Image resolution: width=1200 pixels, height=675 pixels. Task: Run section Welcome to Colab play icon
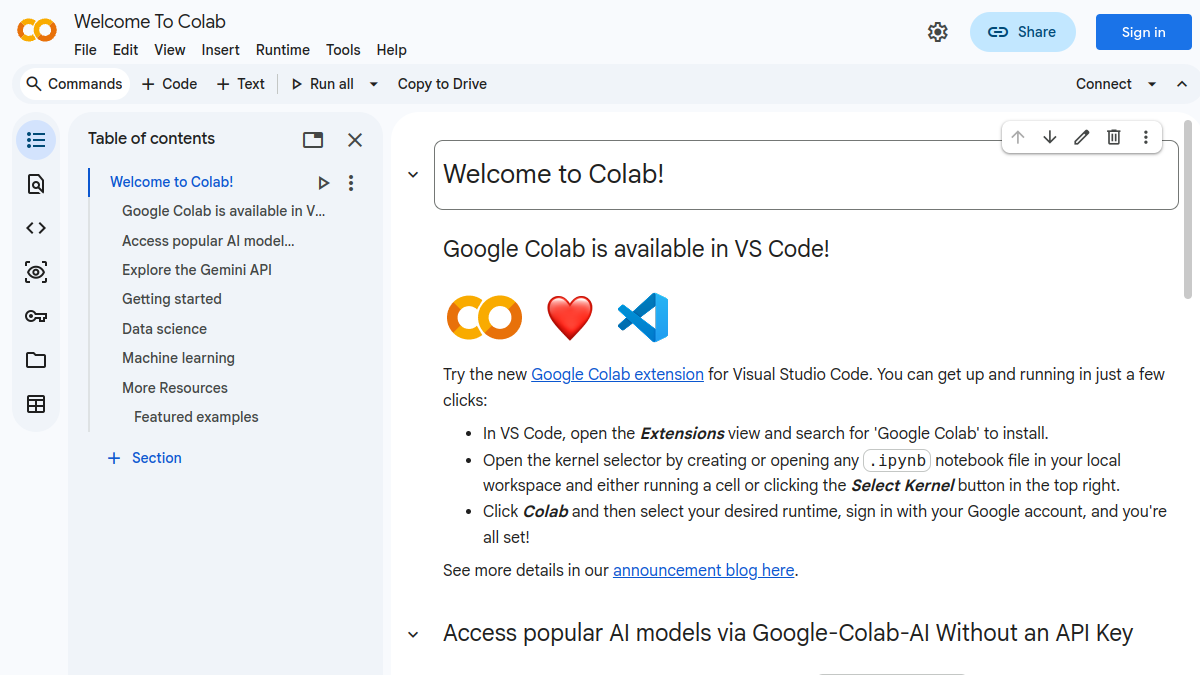click(323, 183)
